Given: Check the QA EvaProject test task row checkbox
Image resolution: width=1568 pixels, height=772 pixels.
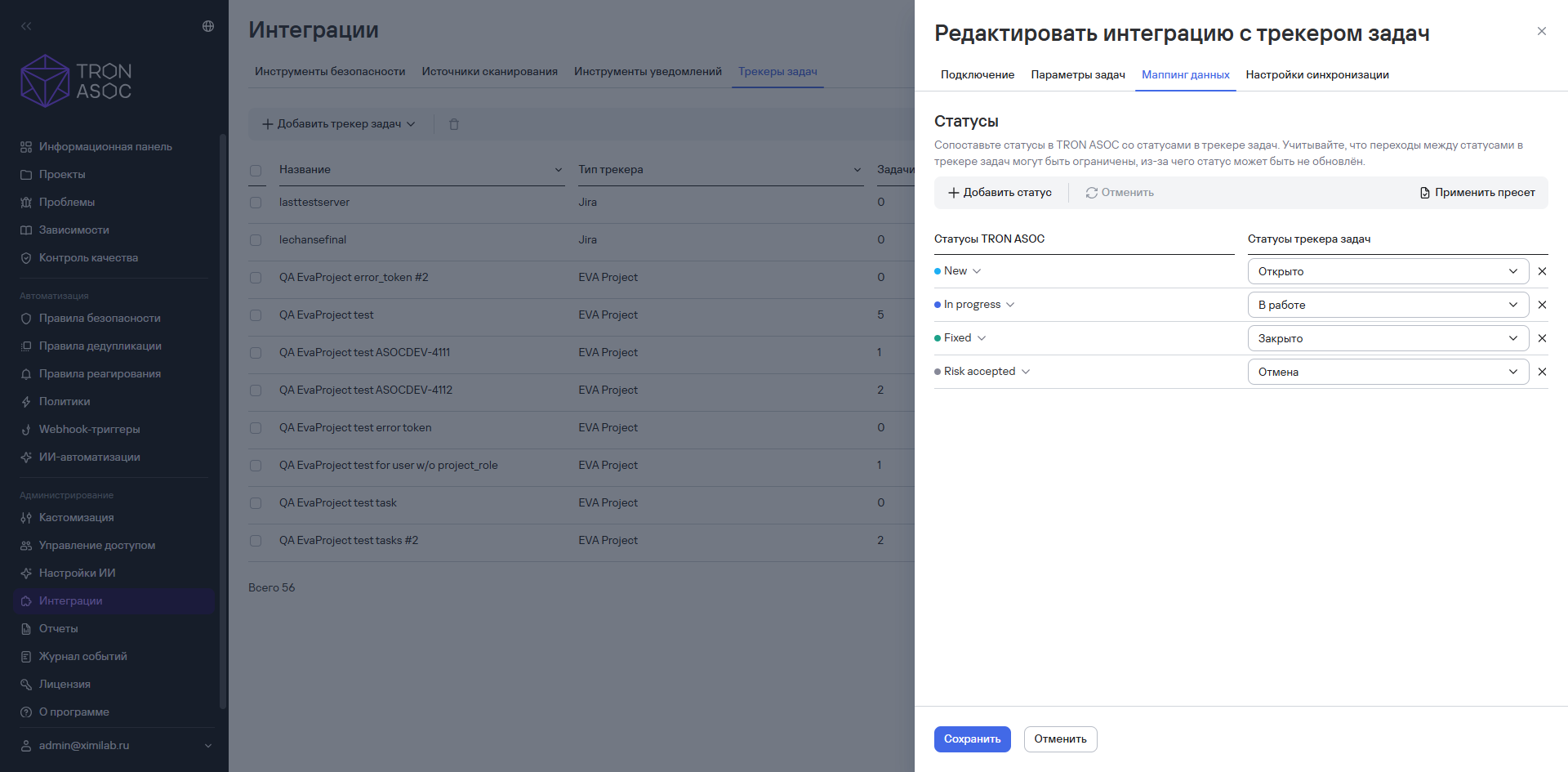Looking at the screenshot, I should [256, 503].
